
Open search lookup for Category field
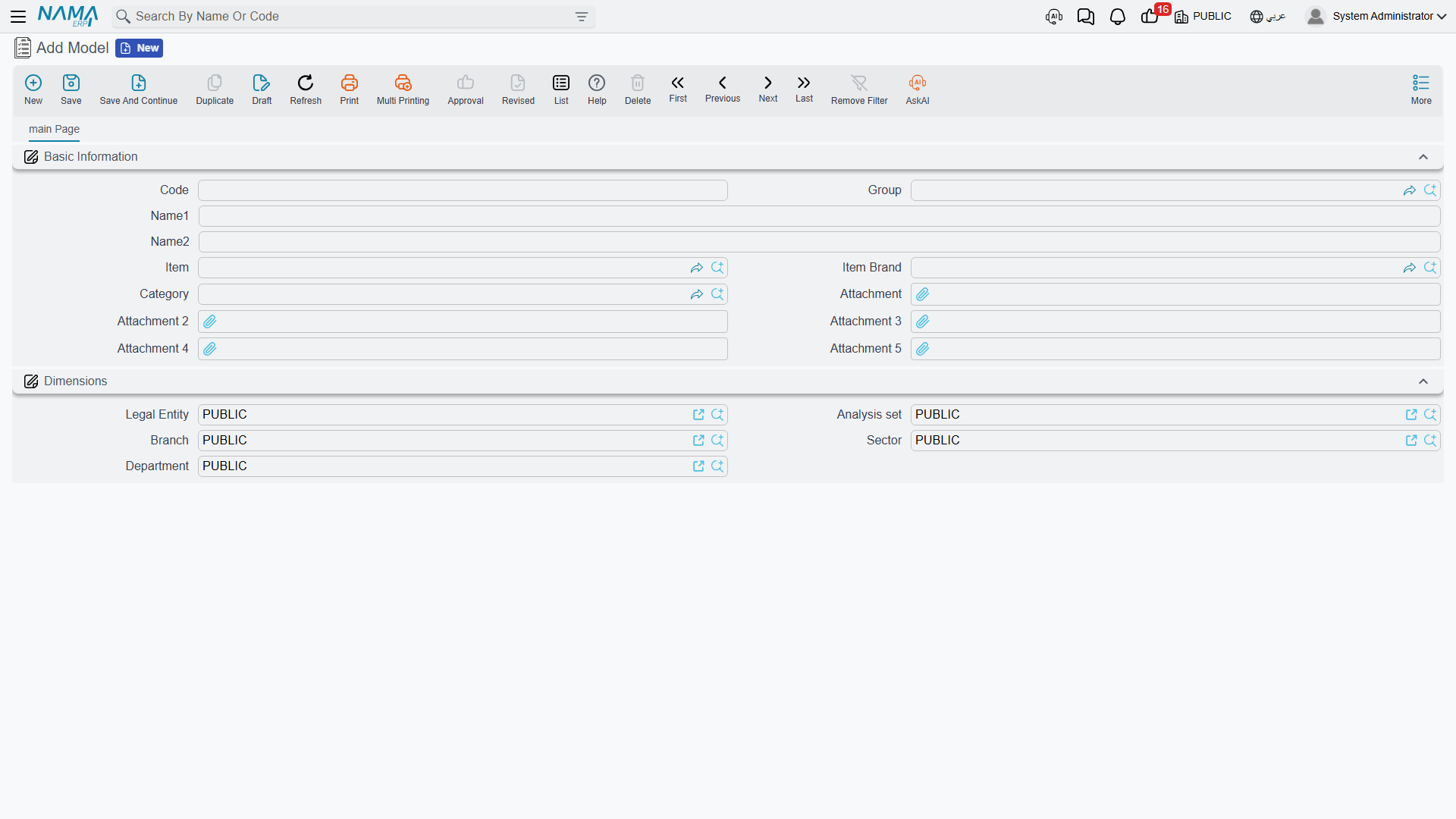[x=717, y=294]
